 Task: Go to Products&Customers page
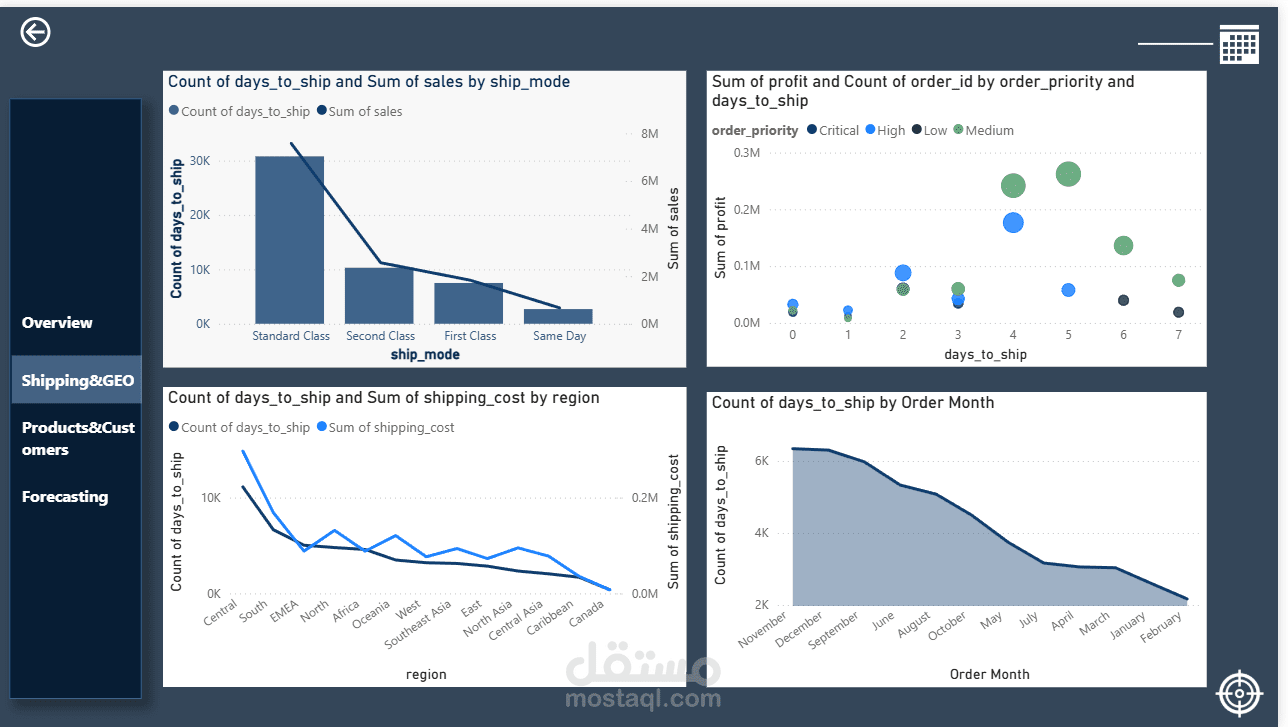pos(78,438)
